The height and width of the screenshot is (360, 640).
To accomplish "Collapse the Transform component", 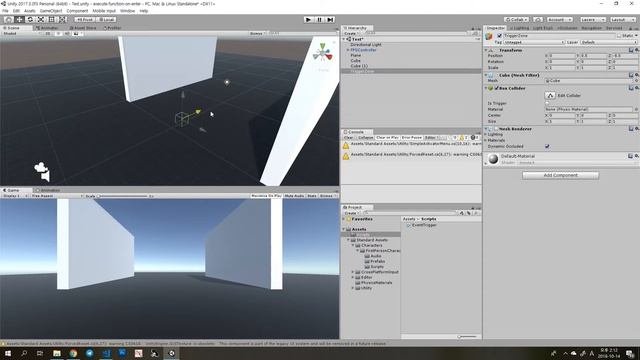I will (x=486, y=50).
